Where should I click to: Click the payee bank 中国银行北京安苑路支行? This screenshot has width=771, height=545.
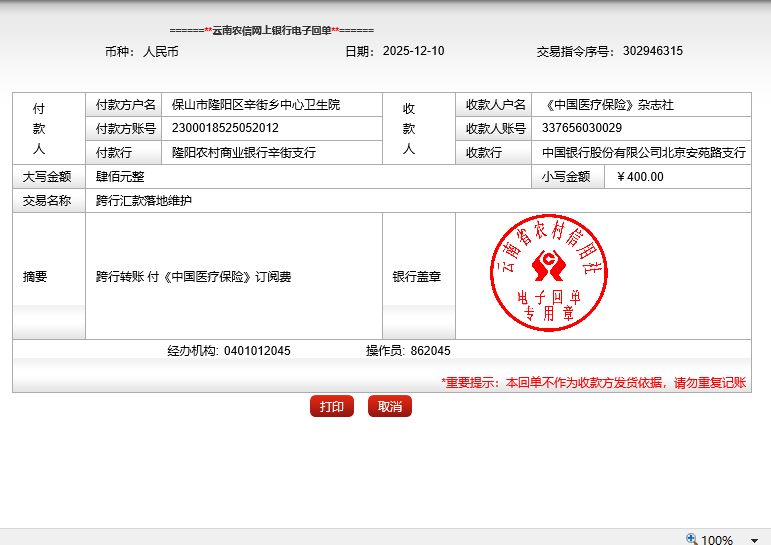tap(643, 153)
